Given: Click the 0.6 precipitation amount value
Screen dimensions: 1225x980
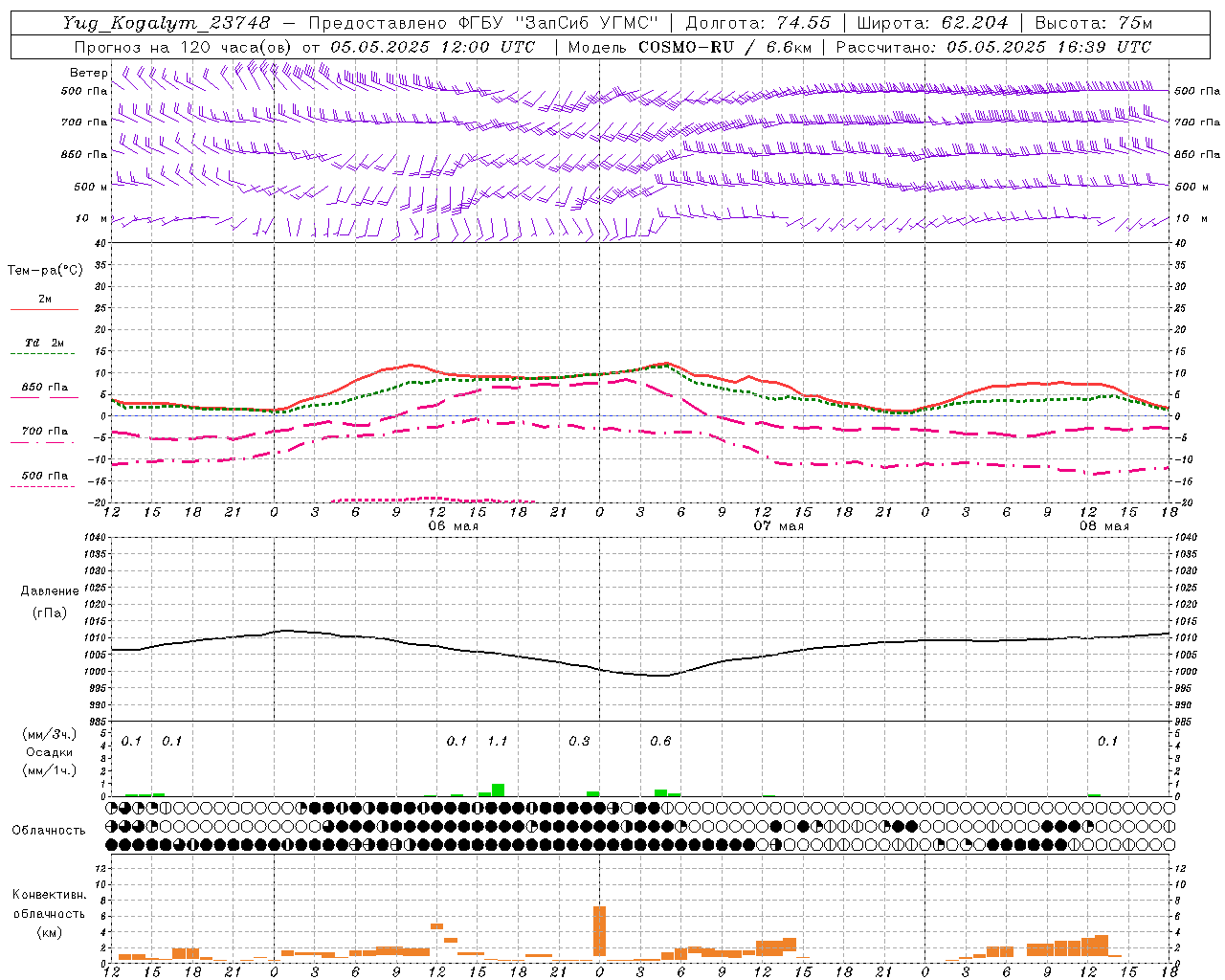Looking at the screenshot, I should coord(660,742).
